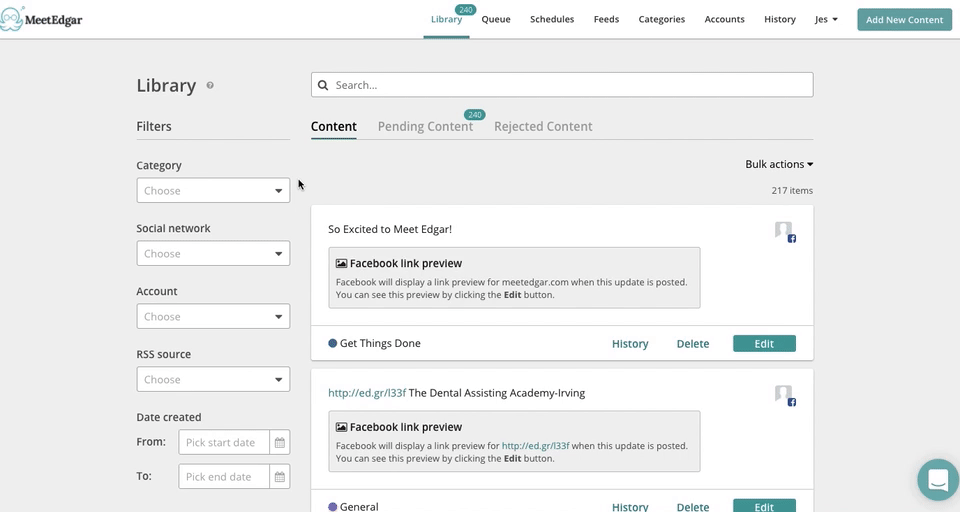Click the Date created label

click(x=168, y=417)
